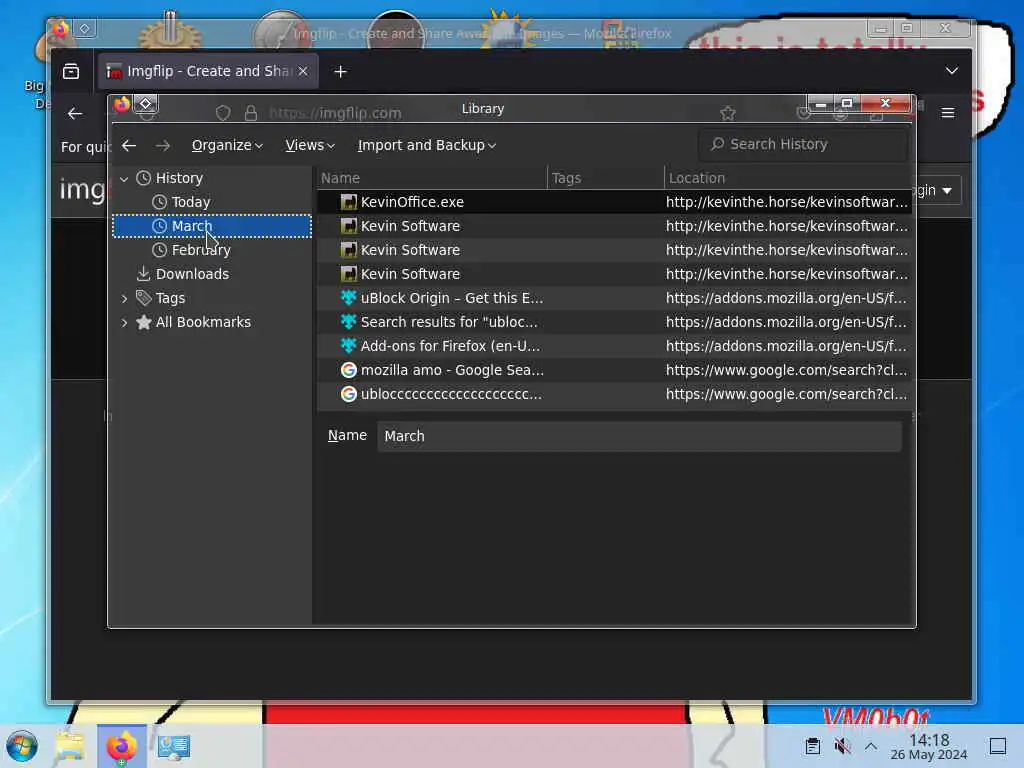Screen dimensions: 1024x768
Task: Open imgflip login dropdown arrow
Action: pos(947,191)
